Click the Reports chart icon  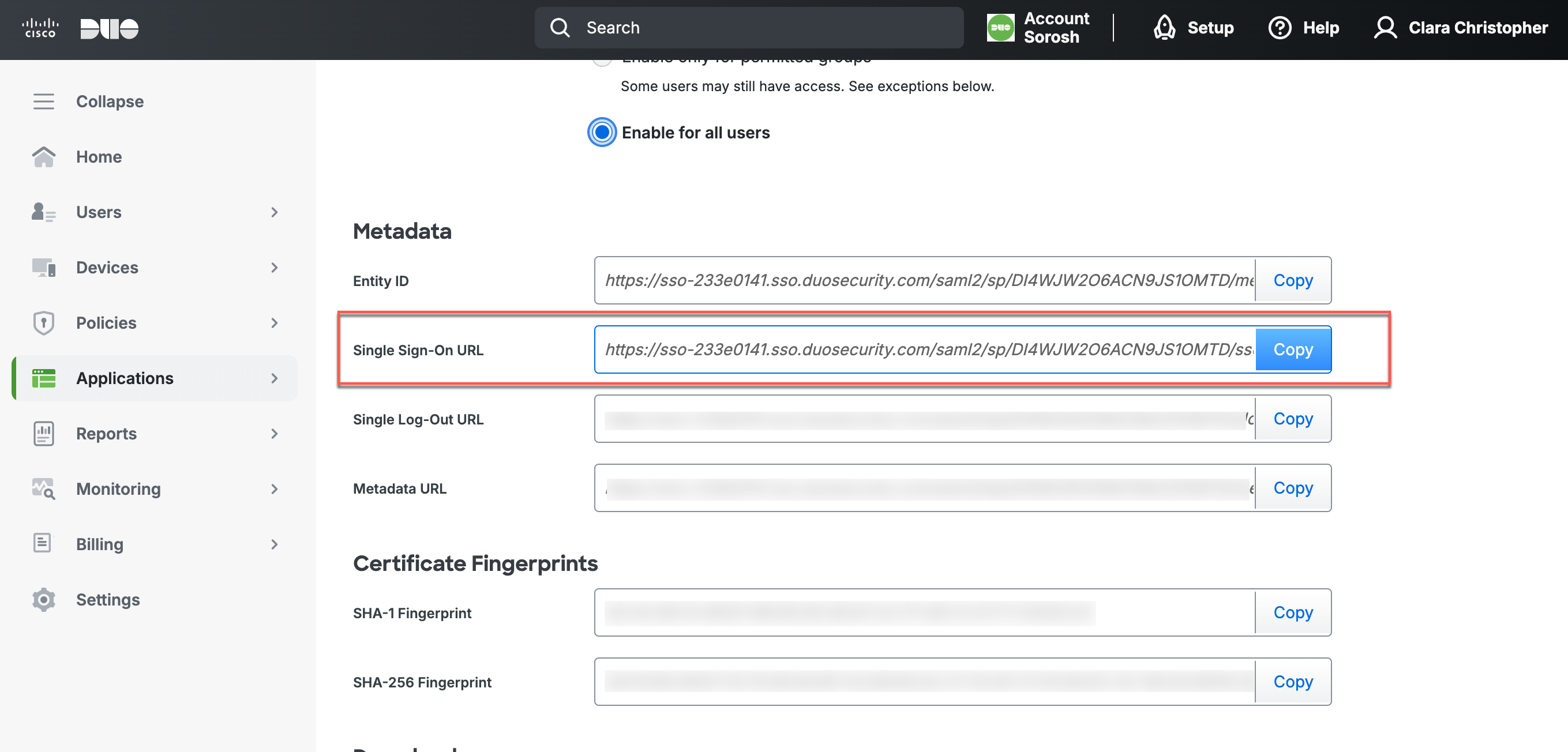pos(43,433)
